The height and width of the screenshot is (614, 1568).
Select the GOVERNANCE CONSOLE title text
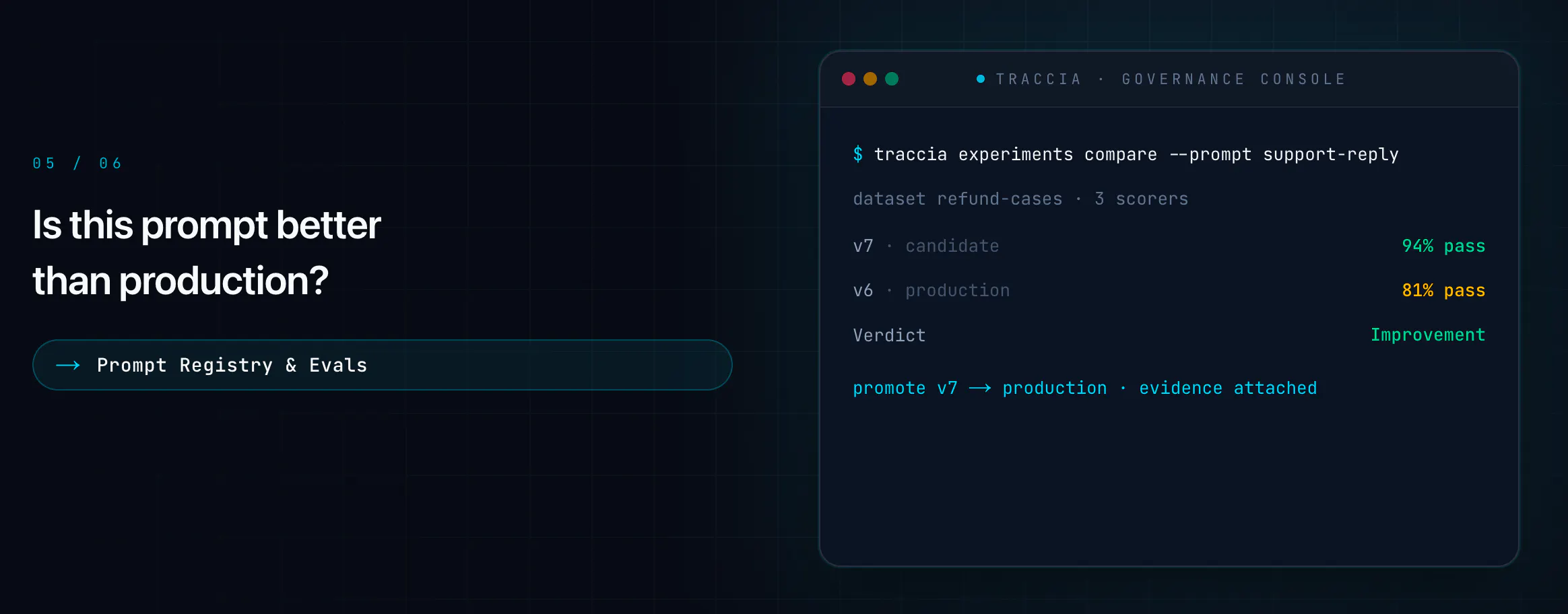pyautogui.click(x=1233, y=79)
